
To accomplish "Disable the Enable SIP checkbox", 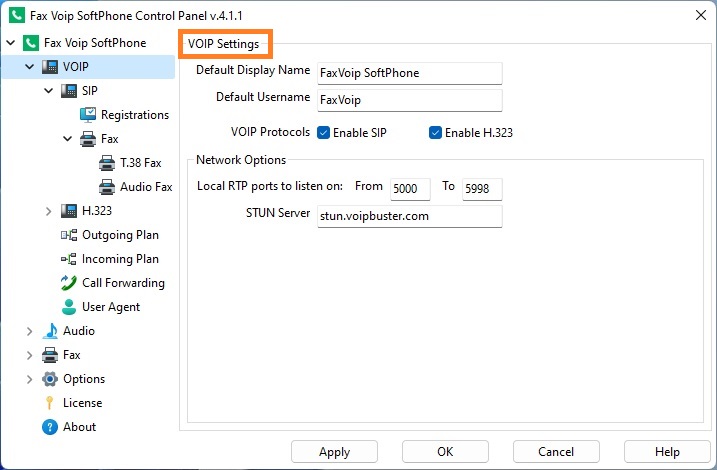I will [x=323, y=133].
